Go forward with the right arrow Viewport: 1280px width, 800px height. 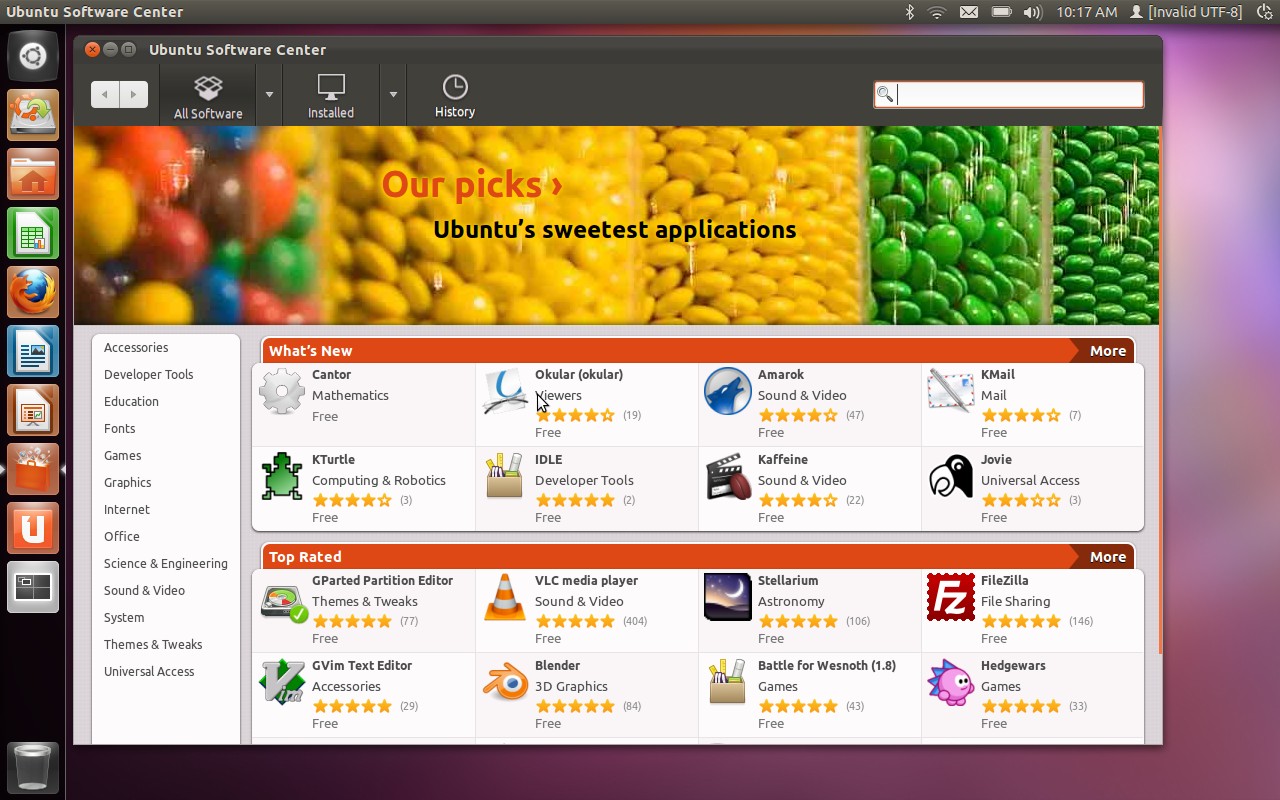(134, 95)
